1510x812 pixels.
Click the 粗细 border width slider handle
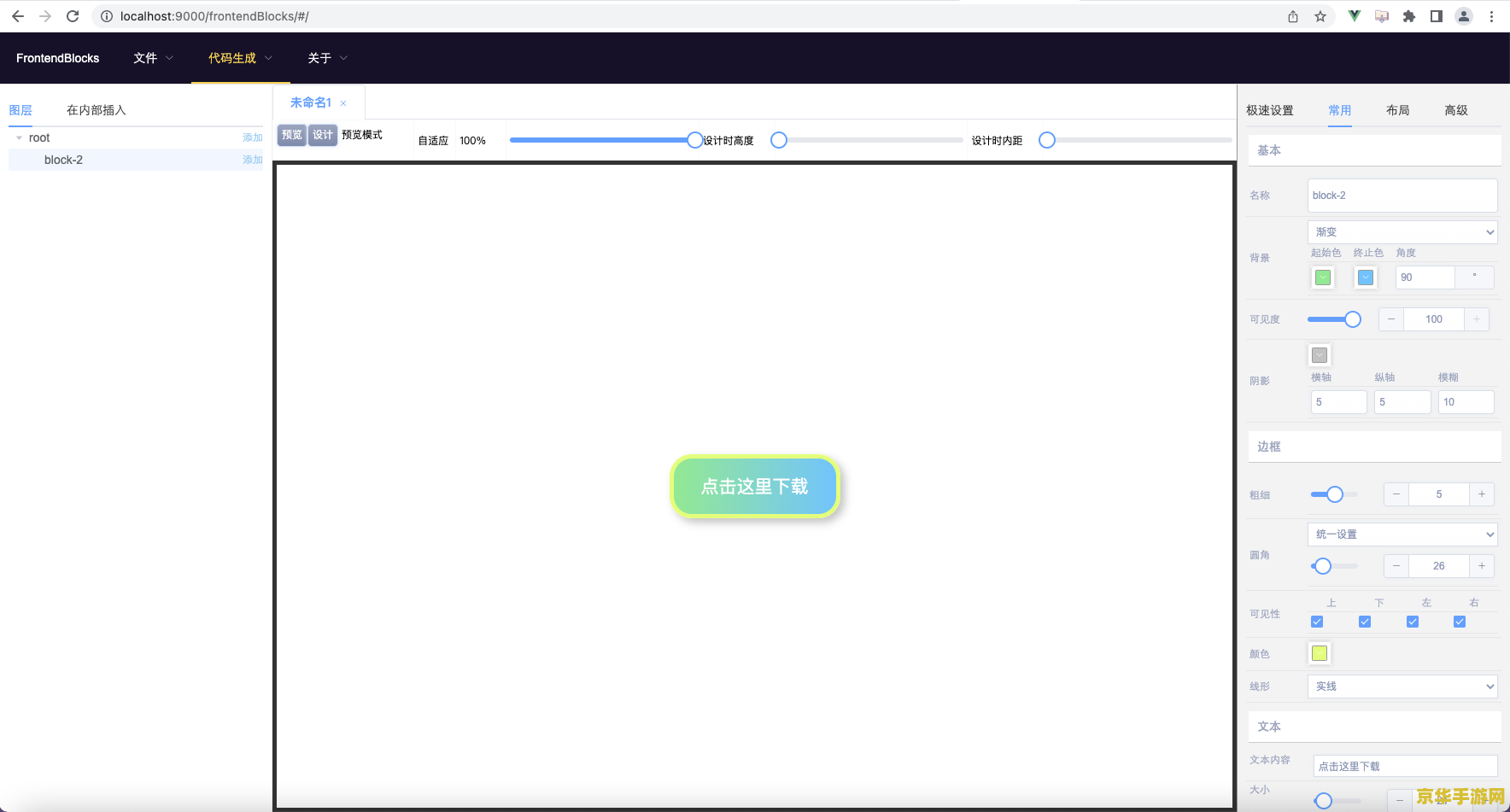click(x=1335, y=494)
